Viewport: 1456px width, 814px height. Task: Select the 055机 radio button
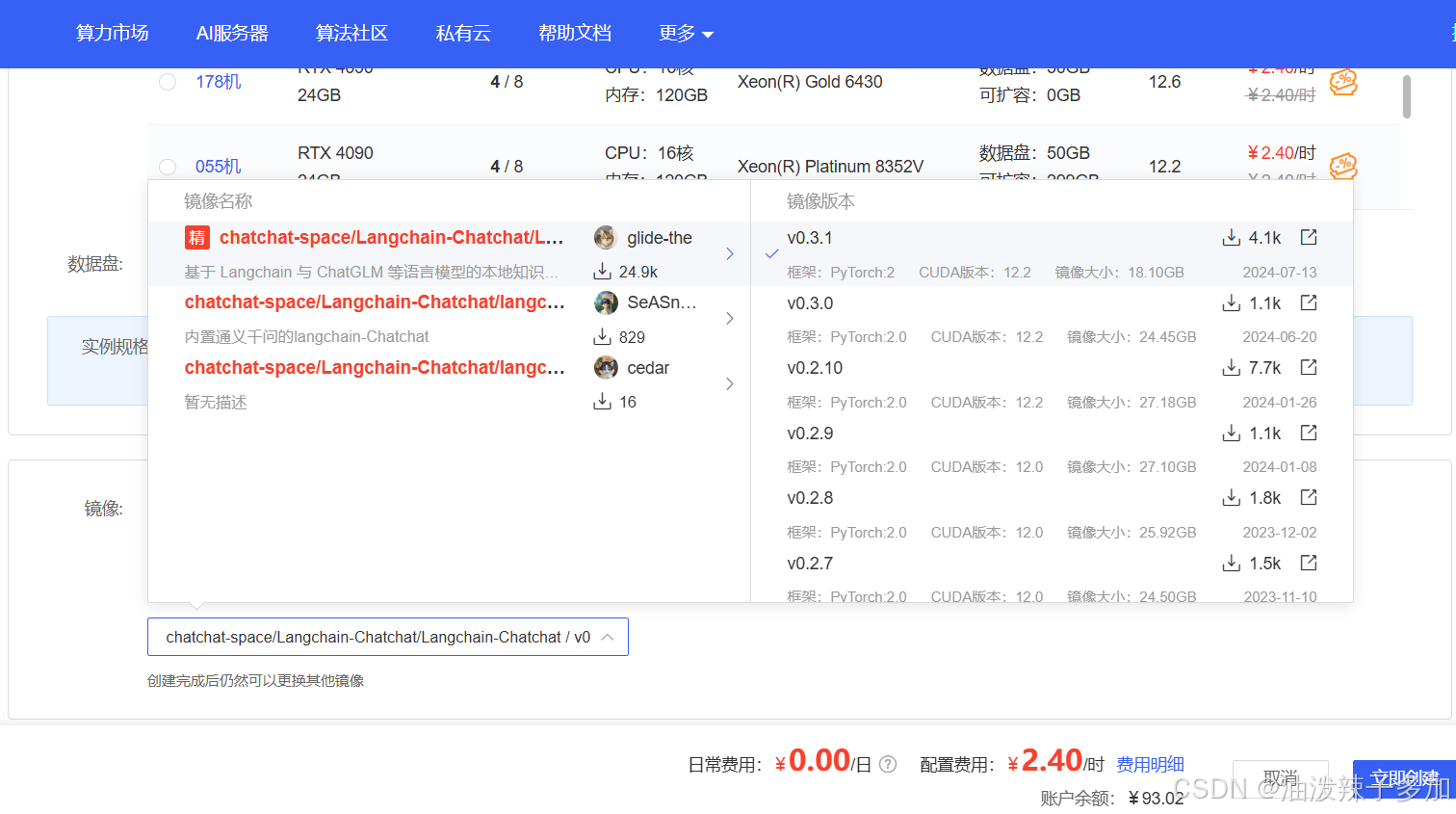pyautogui.click(x=168, y=167)
